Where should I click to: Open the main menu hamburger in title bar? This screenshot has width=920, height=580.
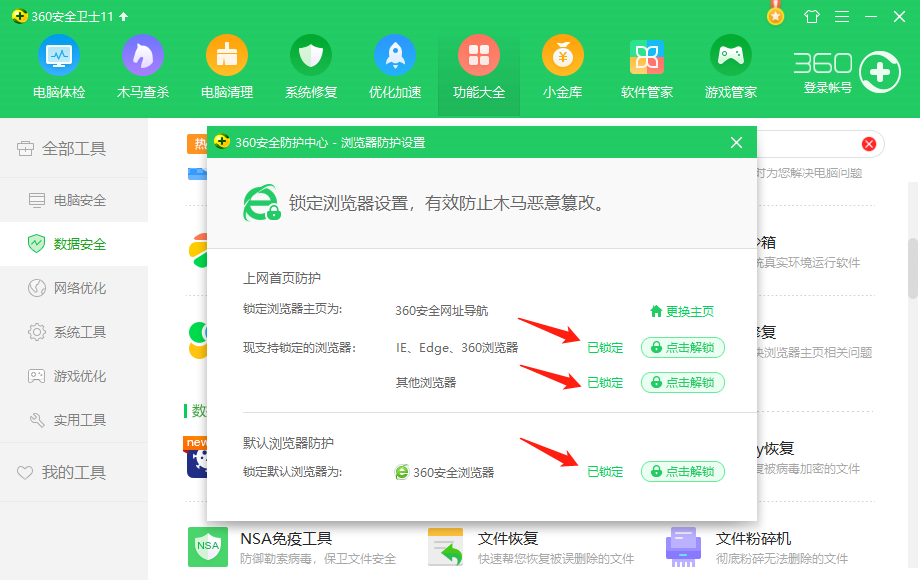841,17
